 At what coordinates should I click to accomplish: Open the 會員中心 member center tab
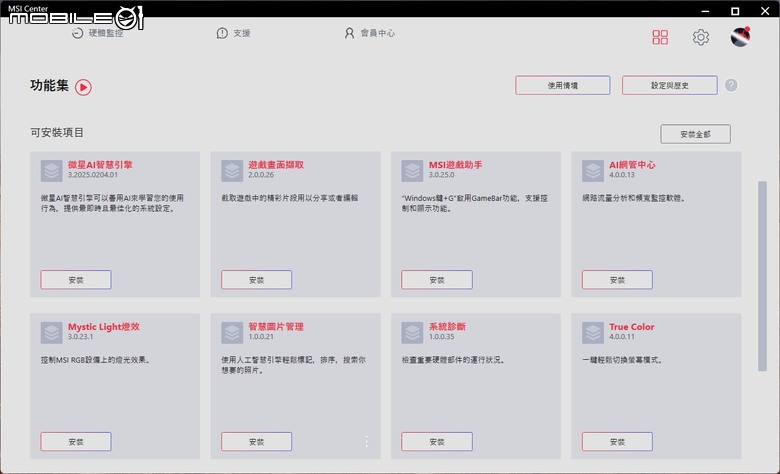pos(370,33)
